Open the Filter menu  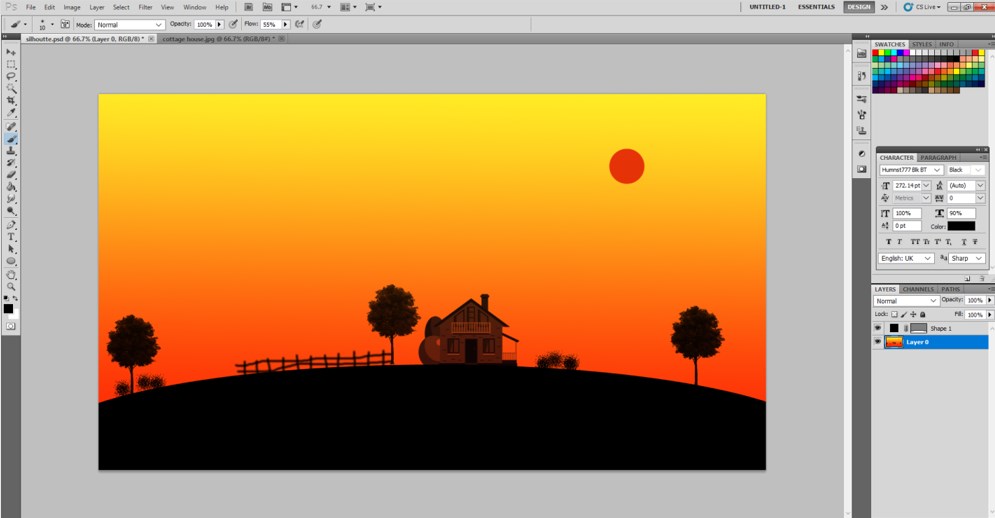point(145,7)
